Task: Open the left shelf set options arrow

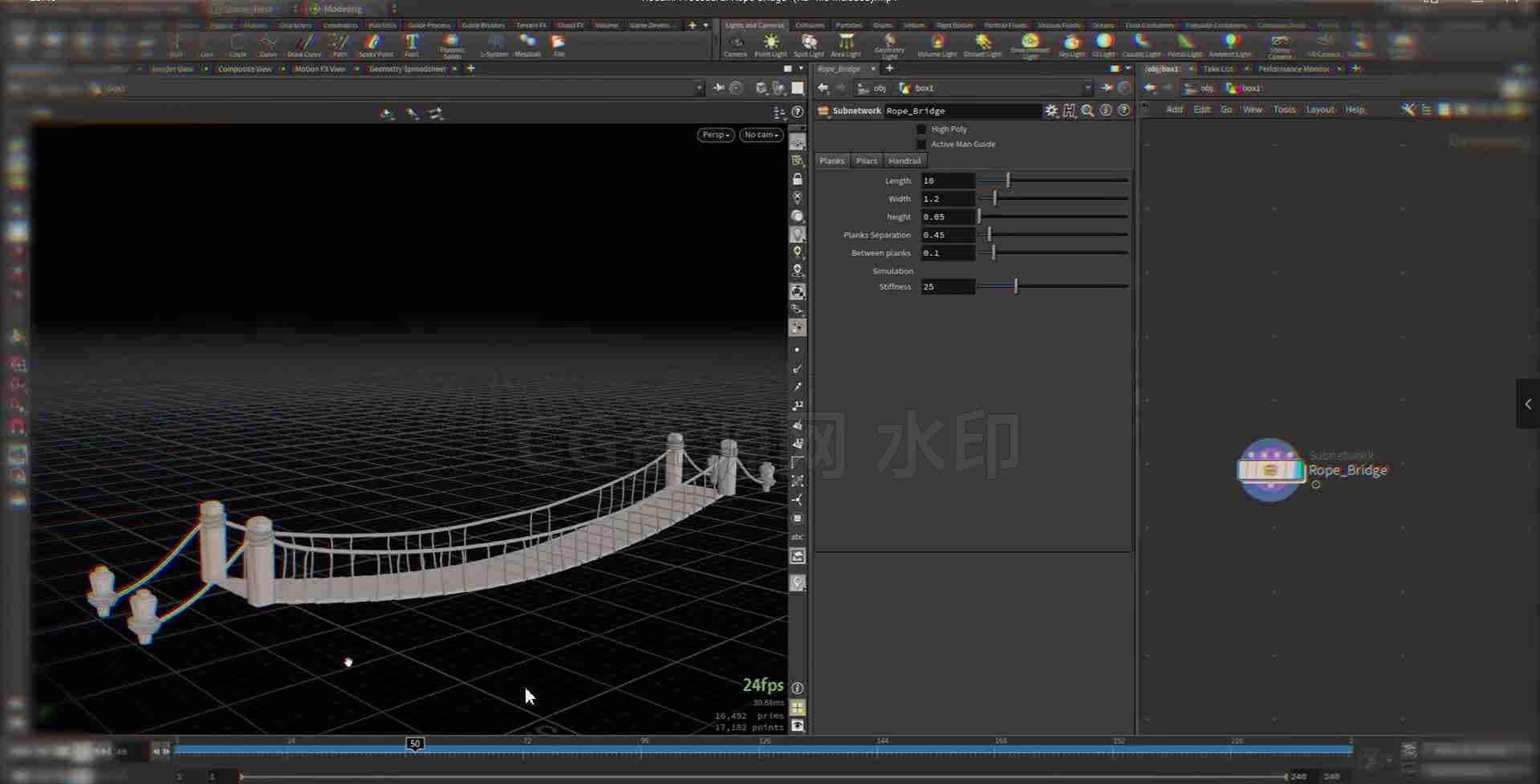Action: 706,25
